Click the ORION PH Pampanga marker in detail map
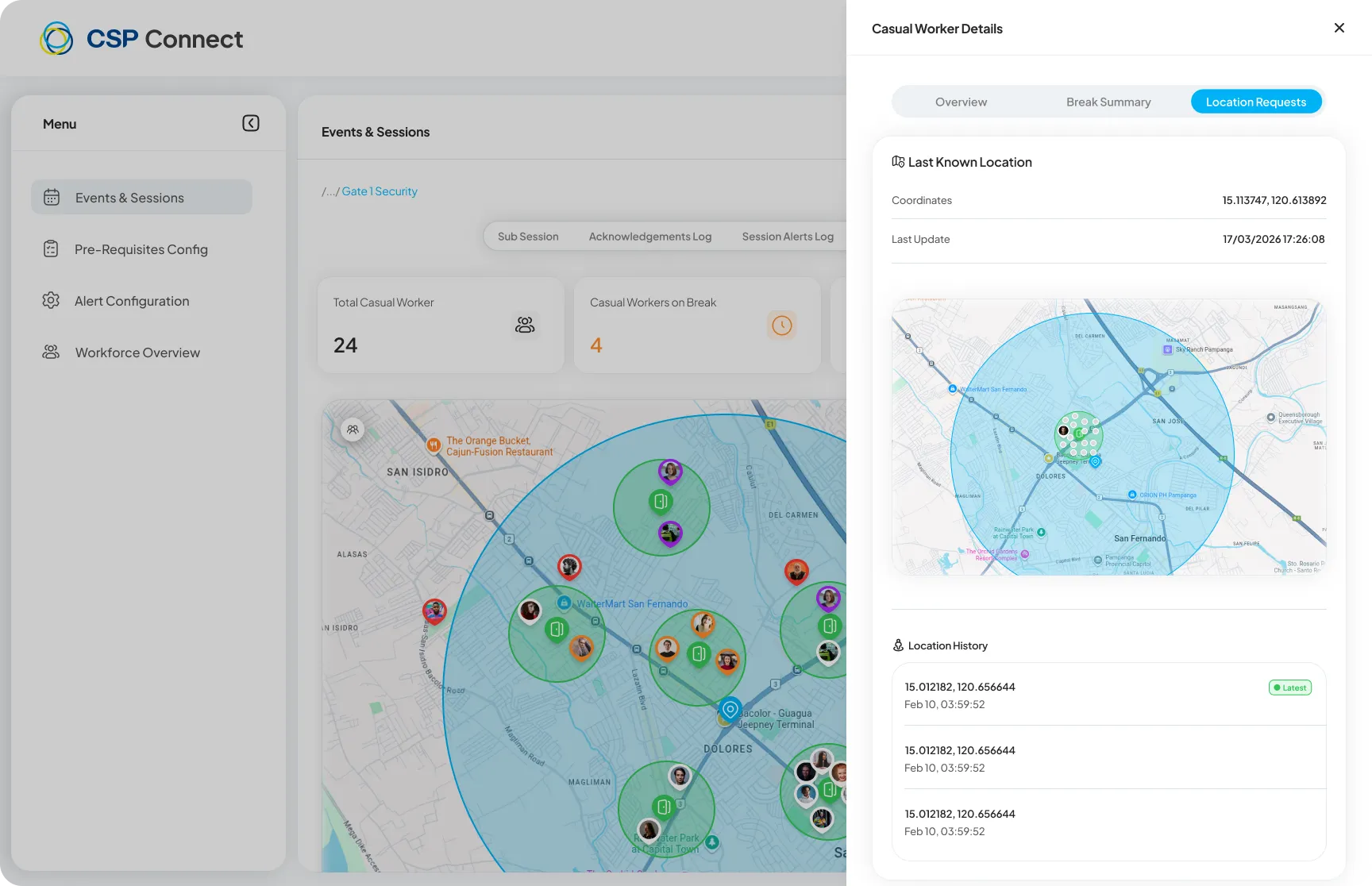Viewport: 1372px width, 886px height. point(1132,495)
